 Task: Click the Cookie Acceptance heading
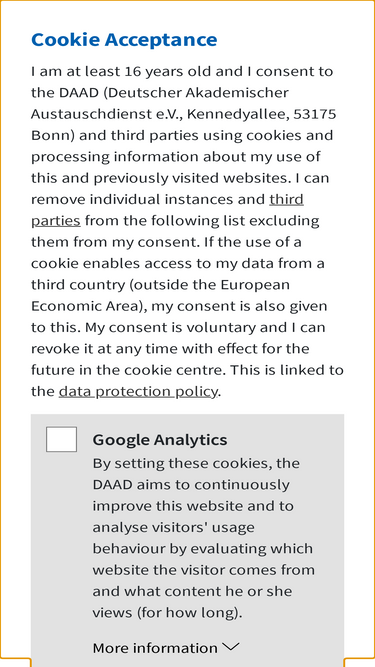coord(124,40)
